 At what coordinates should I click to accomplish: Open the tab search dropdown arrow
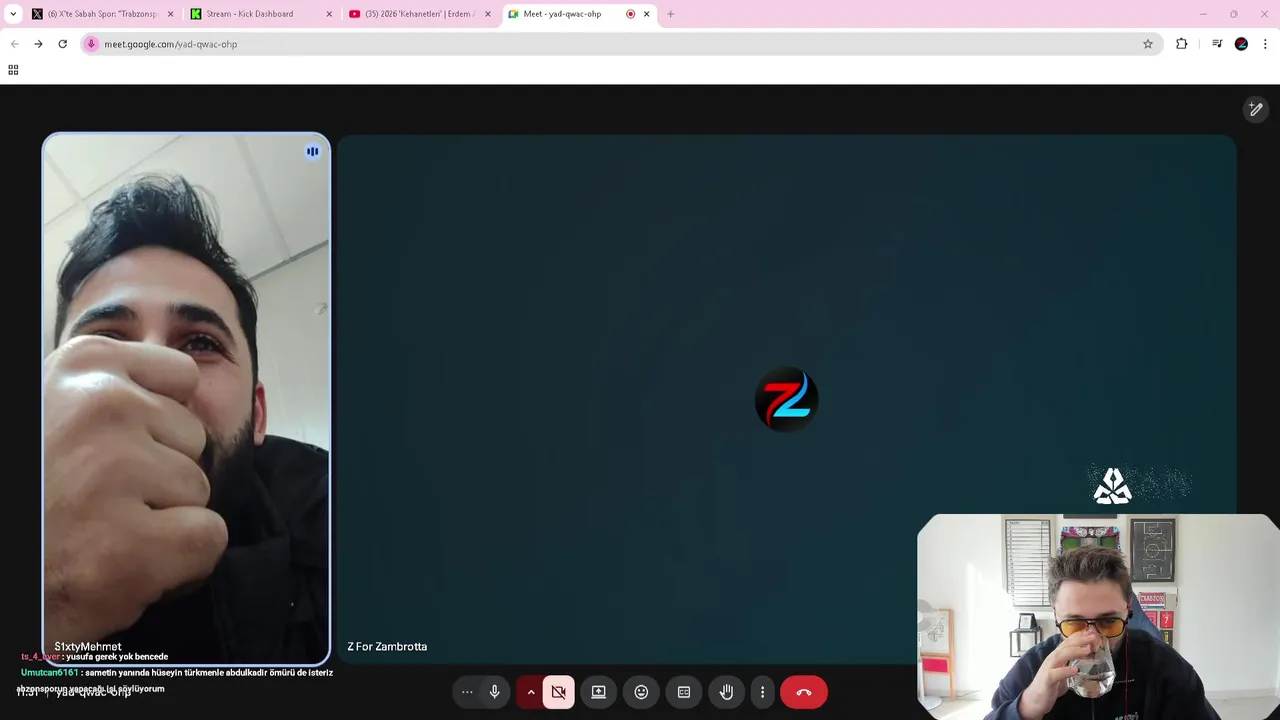point(12,14)
